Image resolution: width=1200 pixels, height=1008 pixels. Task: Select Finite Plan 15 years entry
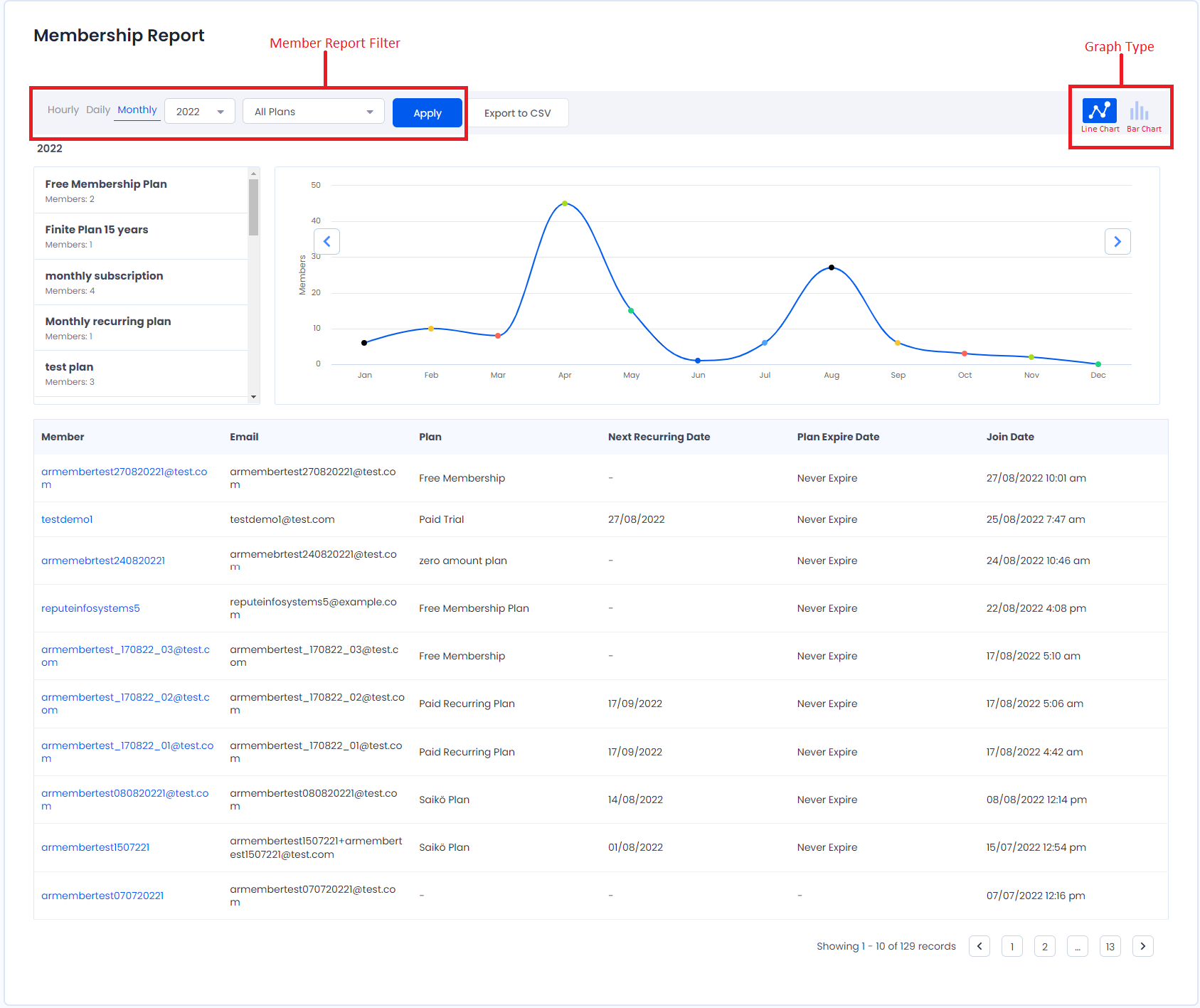(141, 236)
